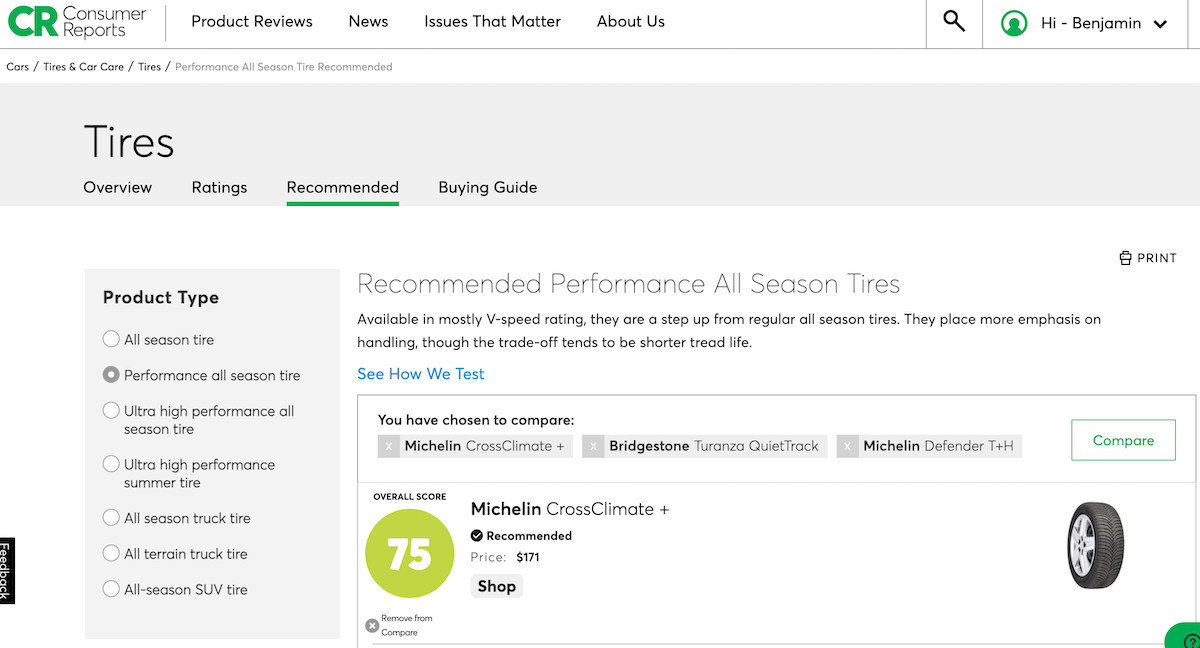
Task: Open search with the magnifying glass icon
Action: [x=954, y=21]
